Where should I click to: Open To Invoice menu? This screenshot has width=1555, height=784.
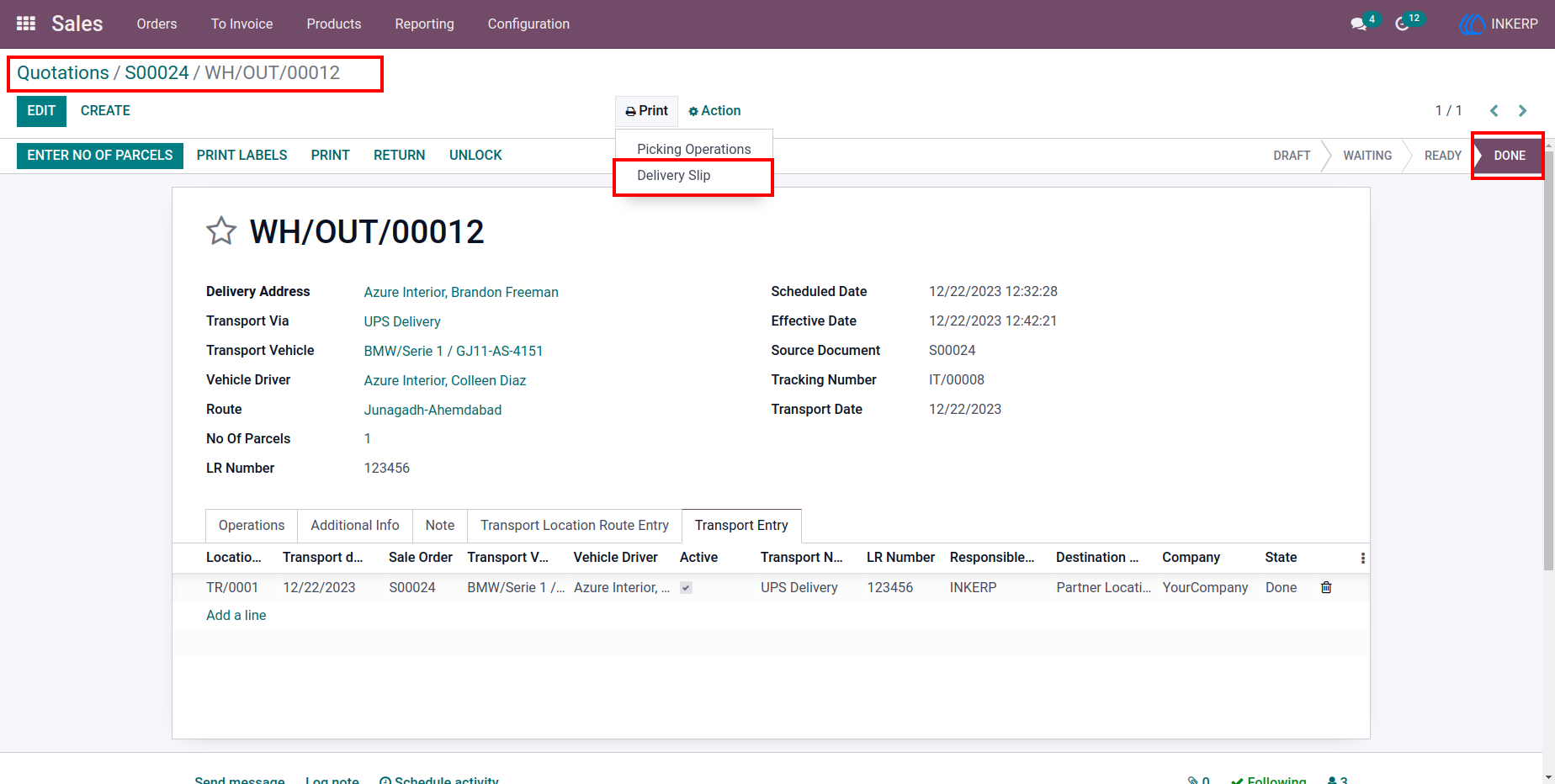click(241, 24)
